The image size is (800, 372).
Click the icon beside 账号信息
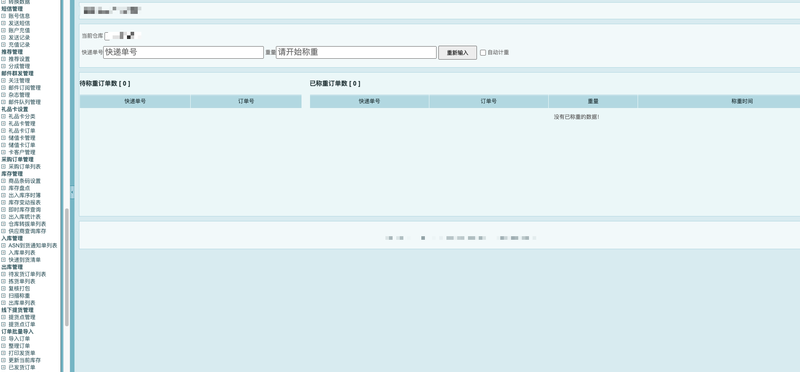pos(4,16)
